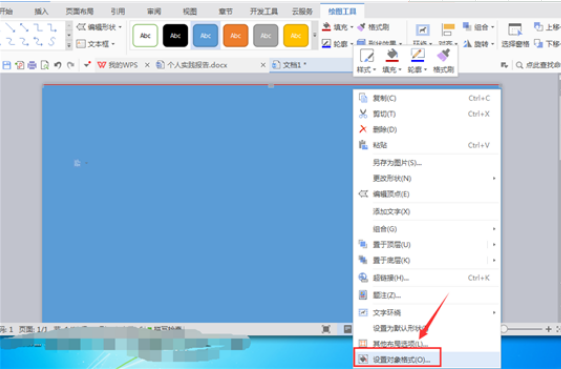561x369 pixels.
Task: Open the 章节 ribbon tab
Action: 225,11
